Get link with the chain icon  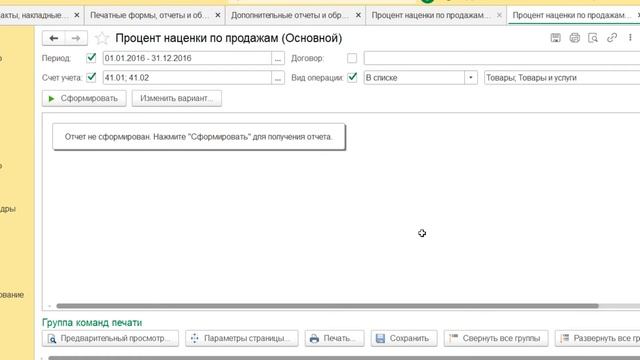coord(611,38)
